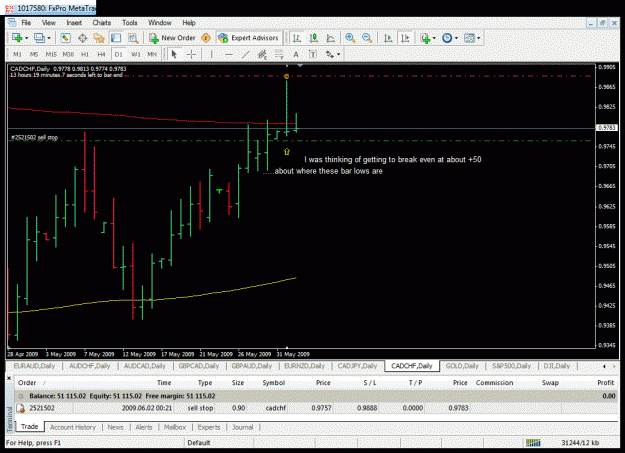This screenshot has height=453, width=625.
Task: Launch the MetaEditor diamond icon
Action: point(206,38)
